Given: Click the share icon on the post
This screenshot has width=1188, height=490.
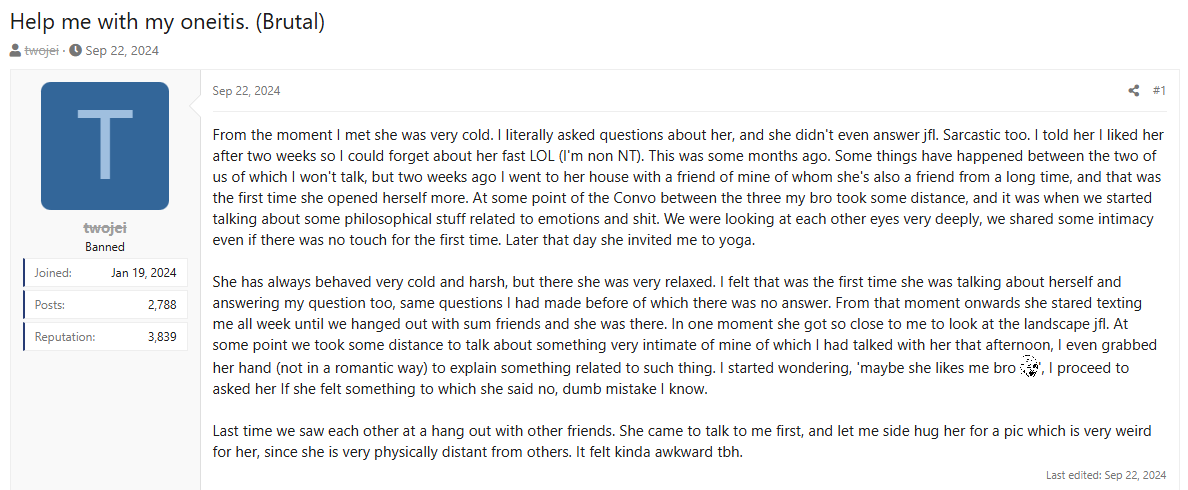Looking at the screenshot, I should pos(1134,91).
